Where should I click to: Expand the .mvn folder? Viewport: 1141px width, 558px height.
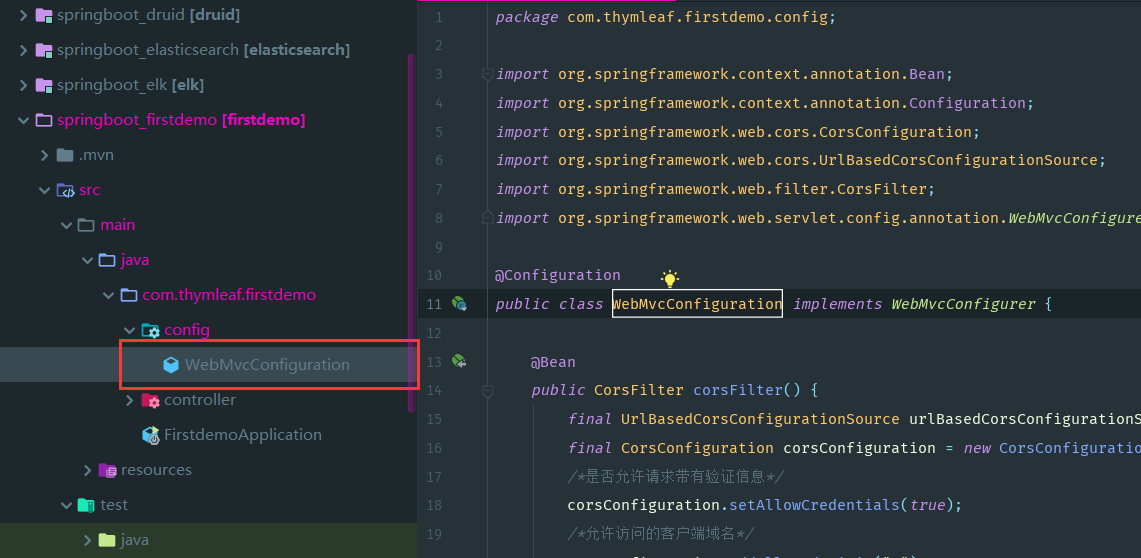click(x=45, y=155)
